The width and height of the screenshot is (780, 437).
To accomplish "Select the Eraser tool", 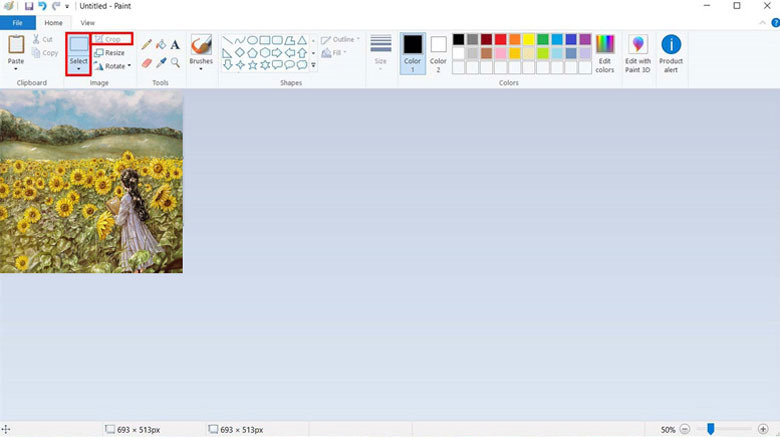I will (x=146, y=63).
